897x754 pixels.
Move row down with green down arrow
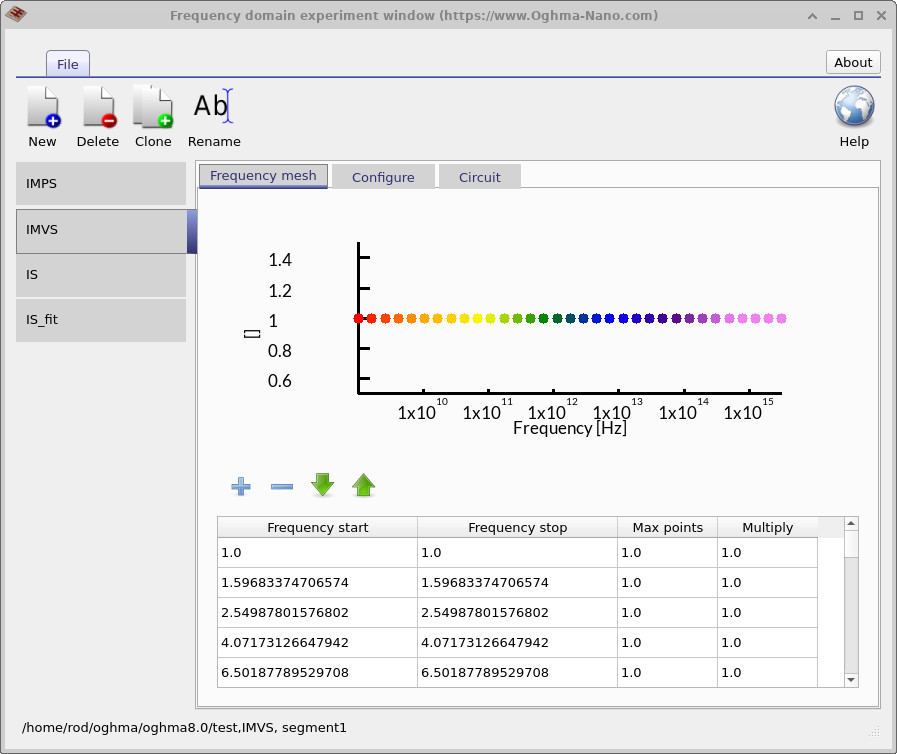323,485
